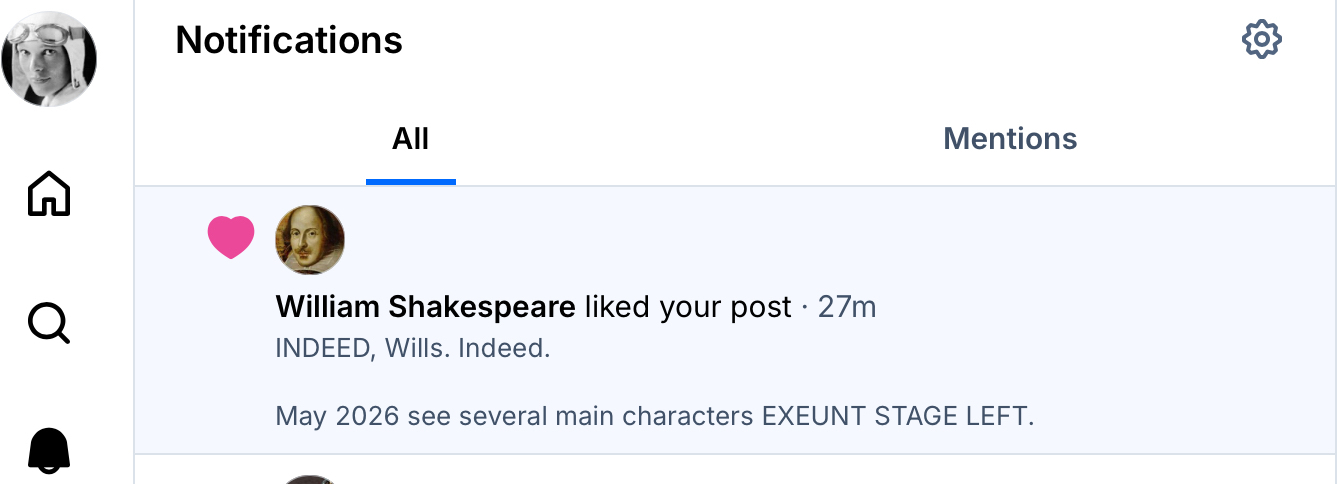Click the Notifications bell icon in sidebar
The height and width of the screenshot is (484, 1341).
point(49,451)
